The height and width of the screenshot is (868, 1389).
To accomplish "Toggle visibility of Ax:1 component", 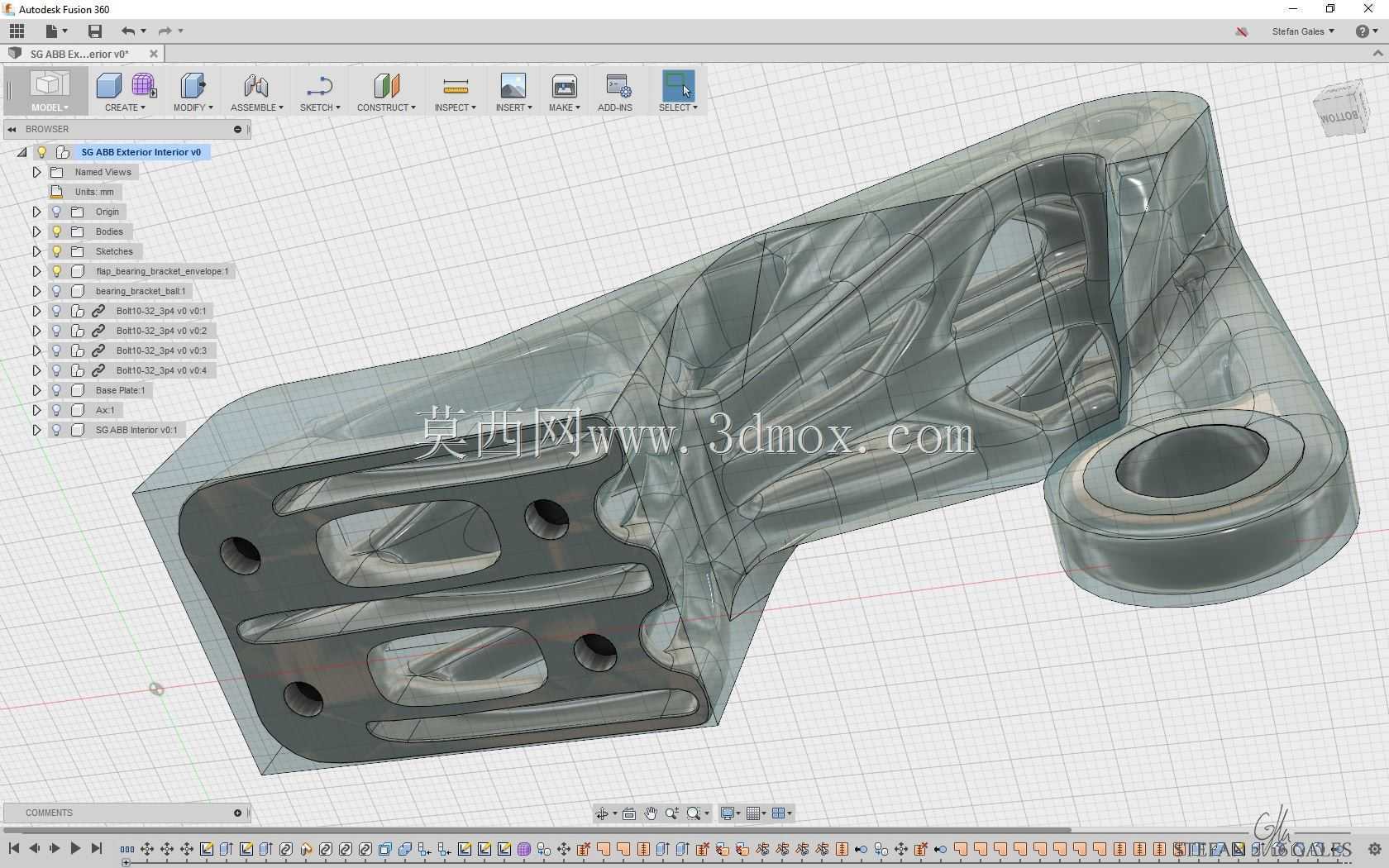I will [57, 410].
